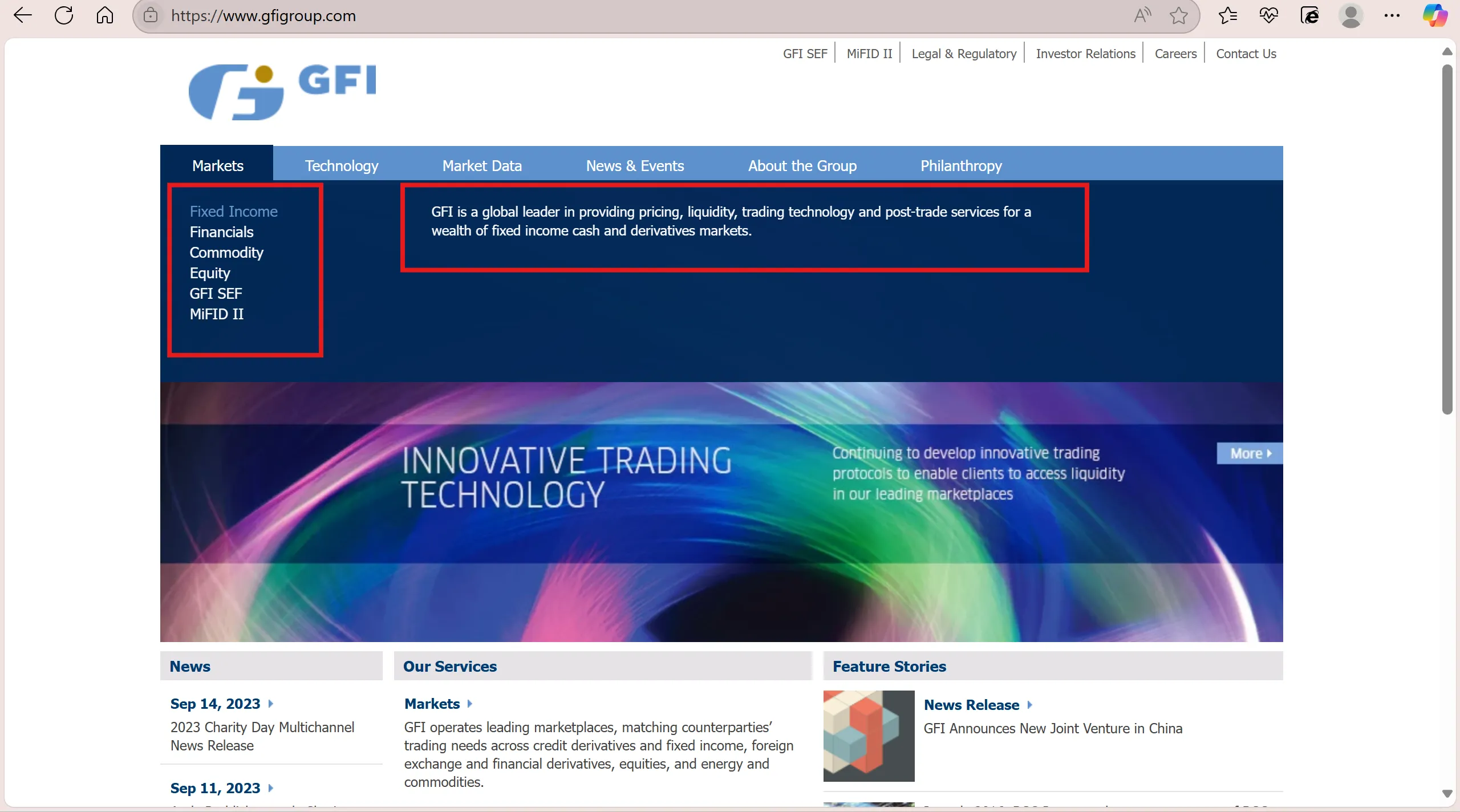This screenshot has height=812, width=1460.
Task: Select MiFID II in Markets submenu
Action: point(217,314)
